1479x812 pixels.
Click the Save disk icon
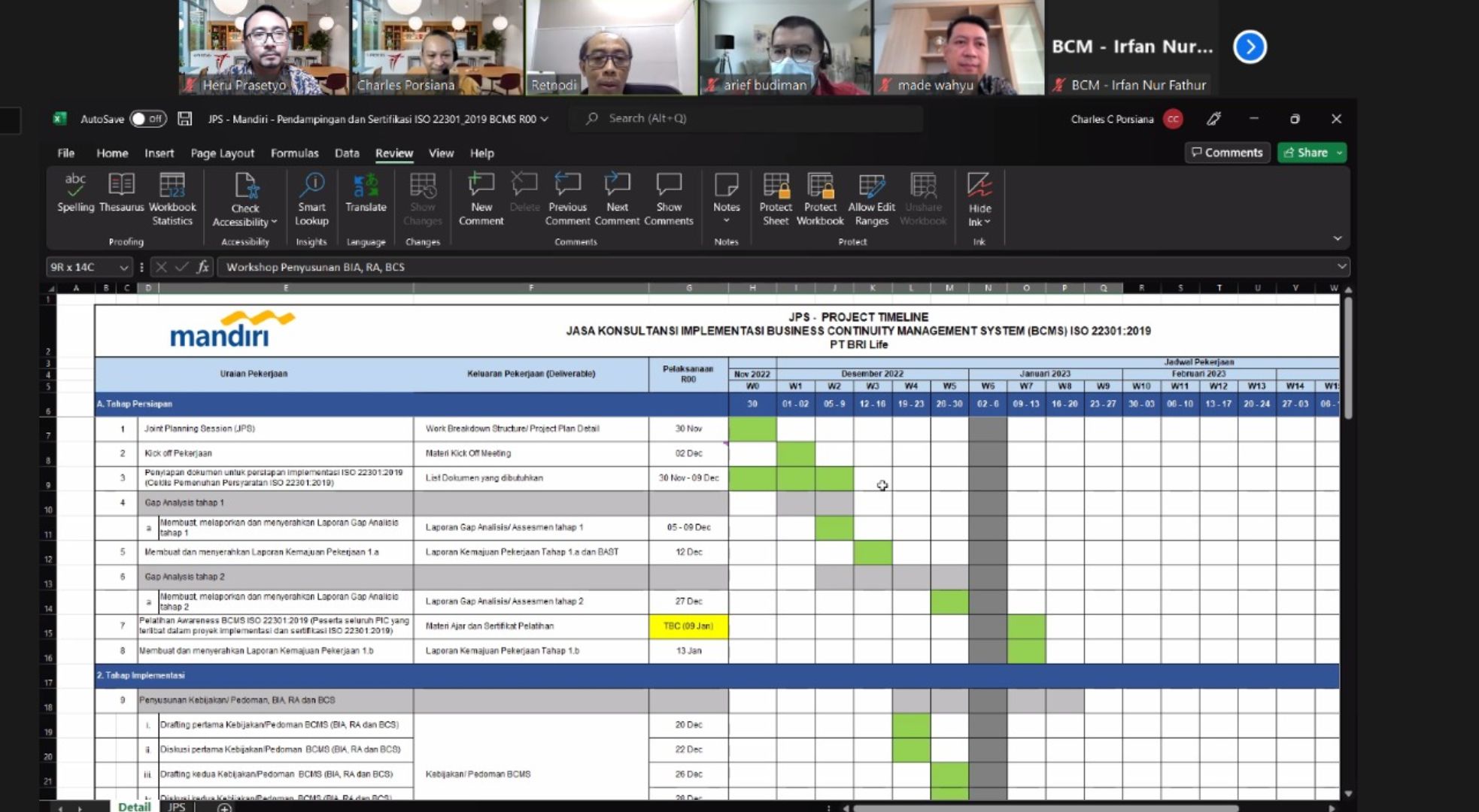tap(185, 119)
